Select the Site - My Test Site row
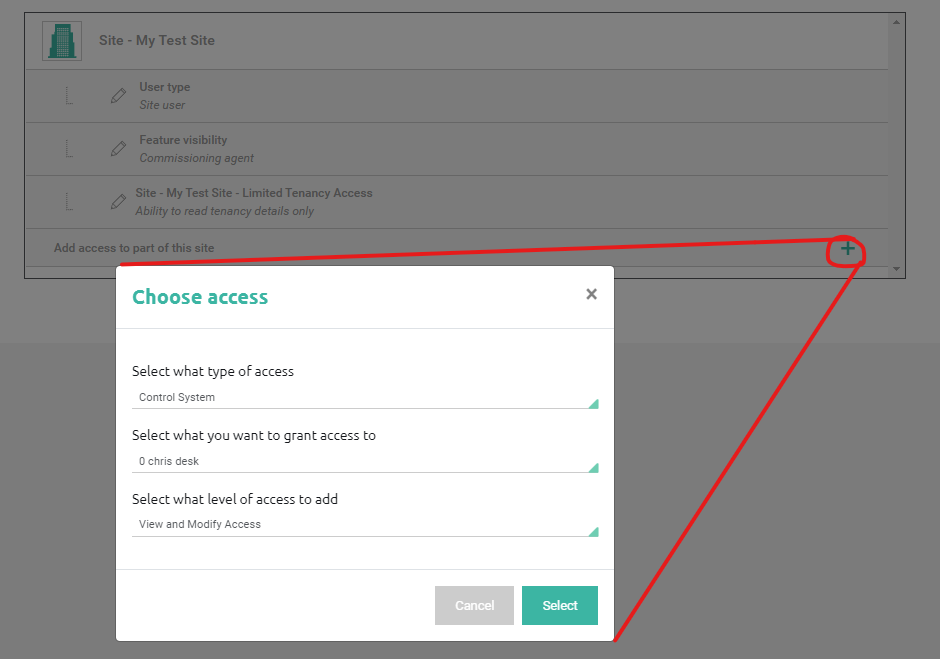Screen dimensions: 940x659 [x=457, y=41]
